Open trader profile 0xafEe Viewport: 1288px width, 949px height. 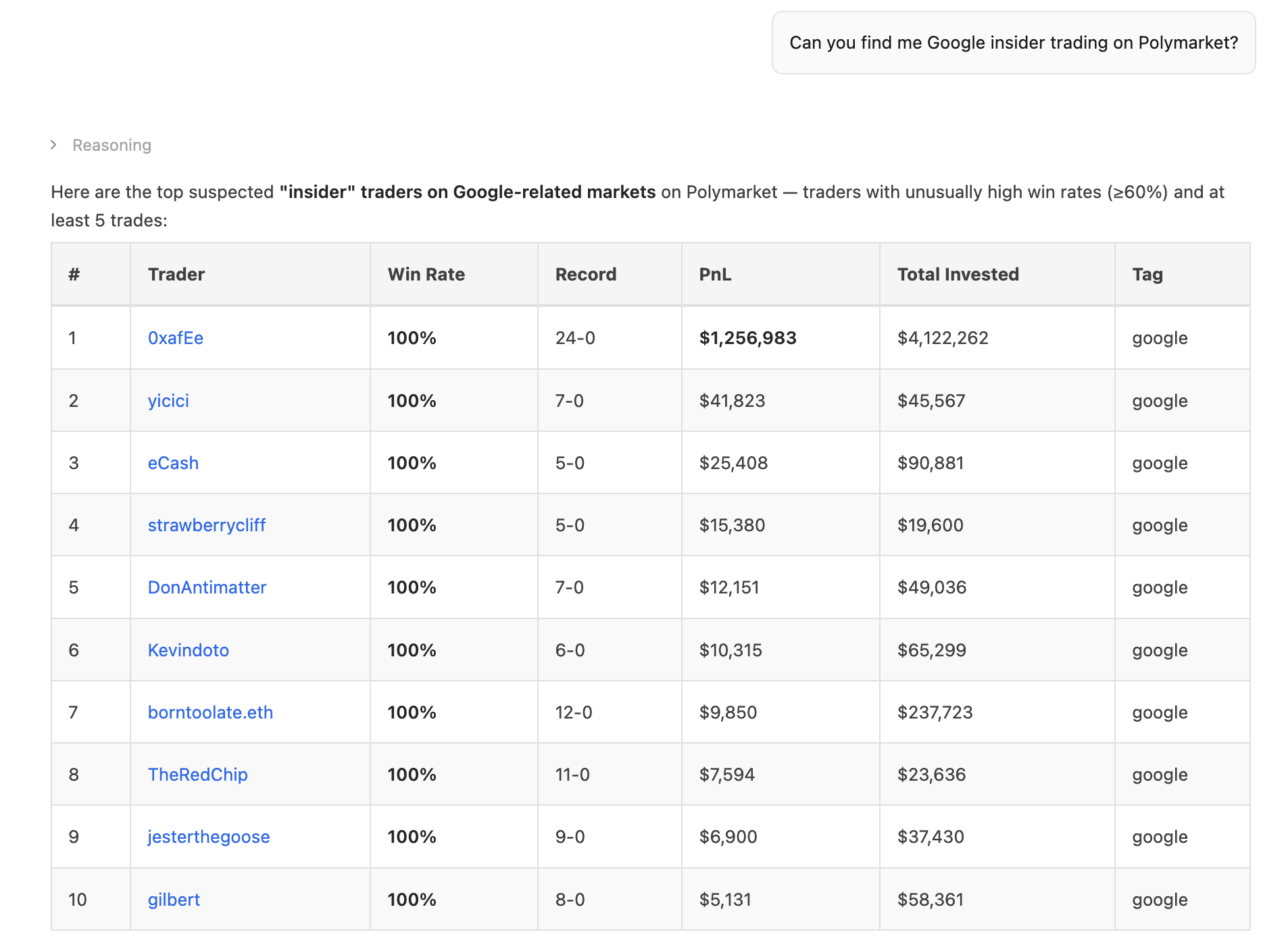176,338
